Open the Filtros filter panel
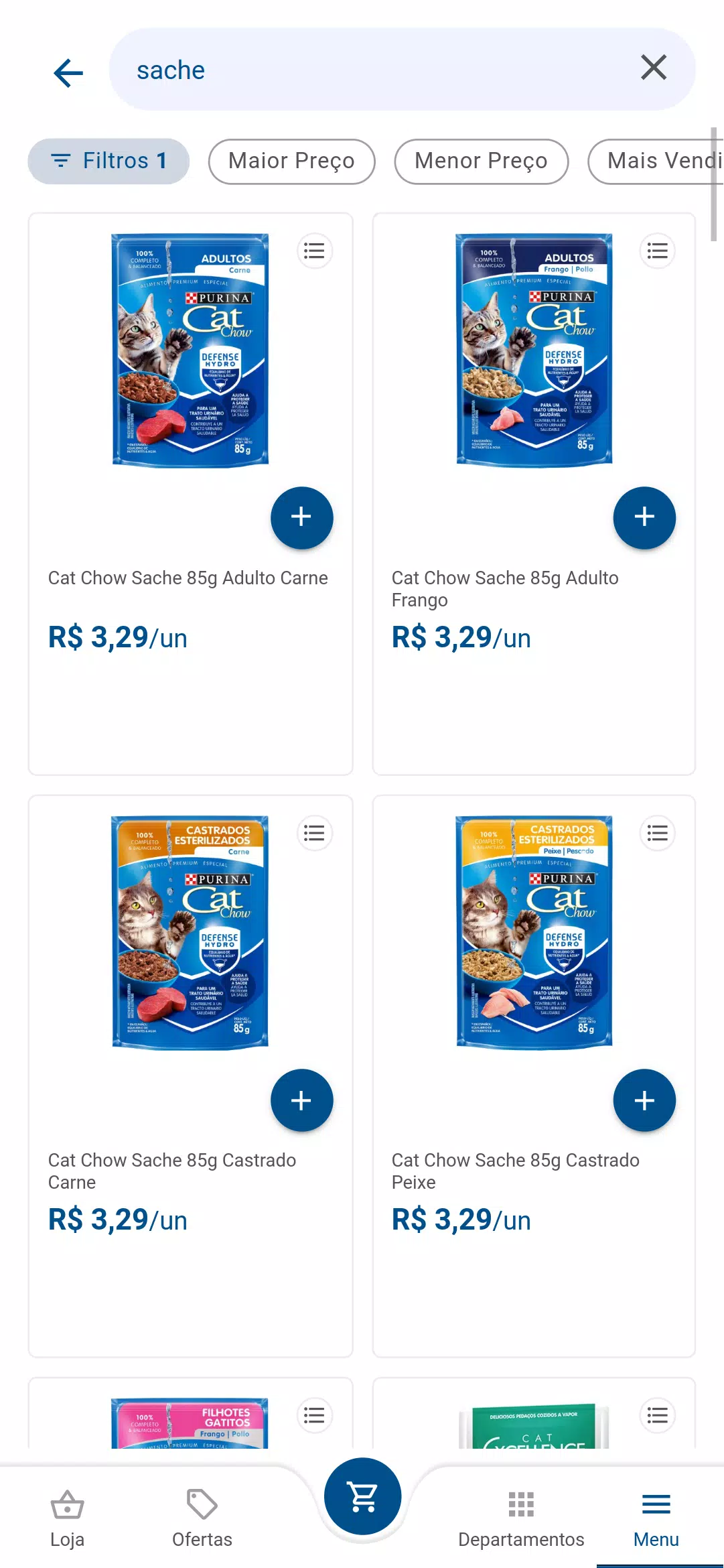724x1568 pixels. point(108,161)
